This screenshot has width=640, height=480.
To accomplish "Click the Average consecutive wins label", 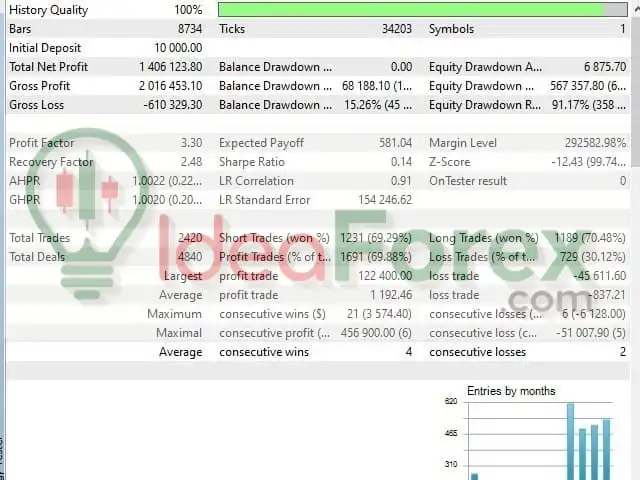I will point(264,352).
